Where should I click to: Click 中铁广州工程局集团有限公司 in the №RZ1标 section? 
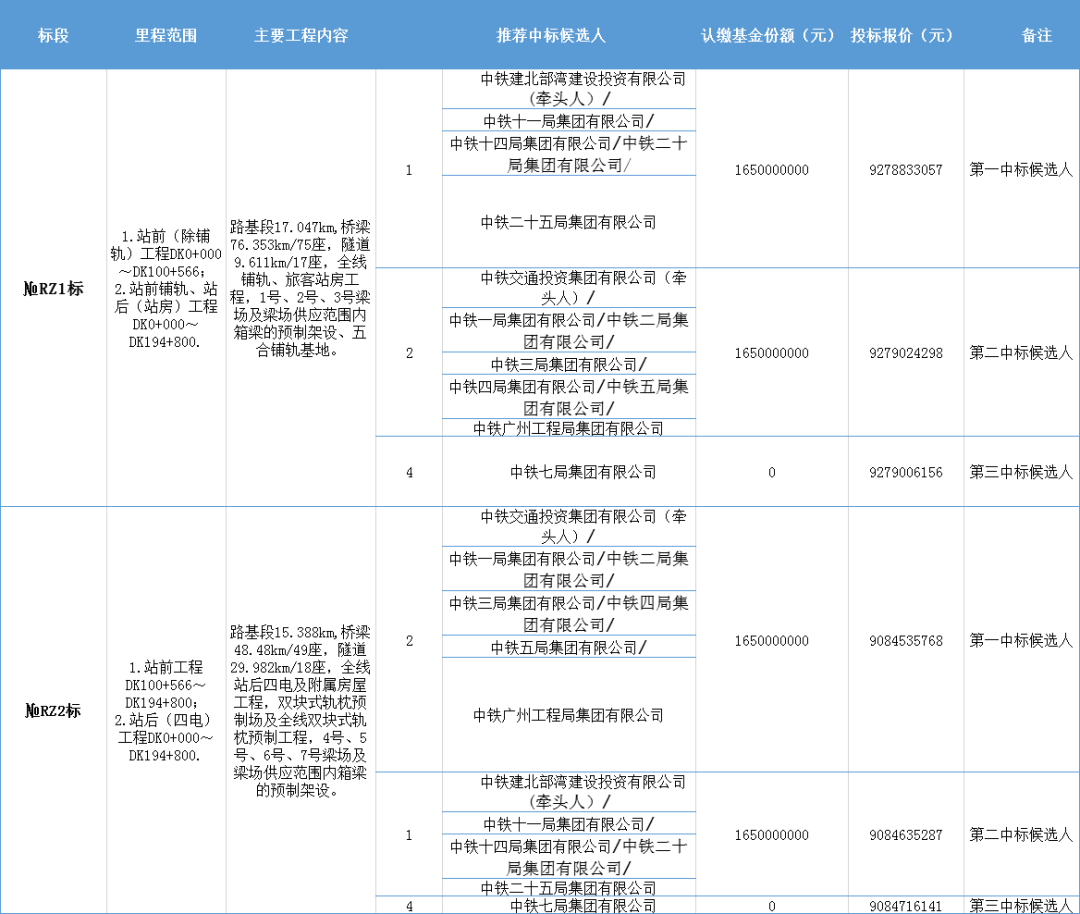[569, 428]
